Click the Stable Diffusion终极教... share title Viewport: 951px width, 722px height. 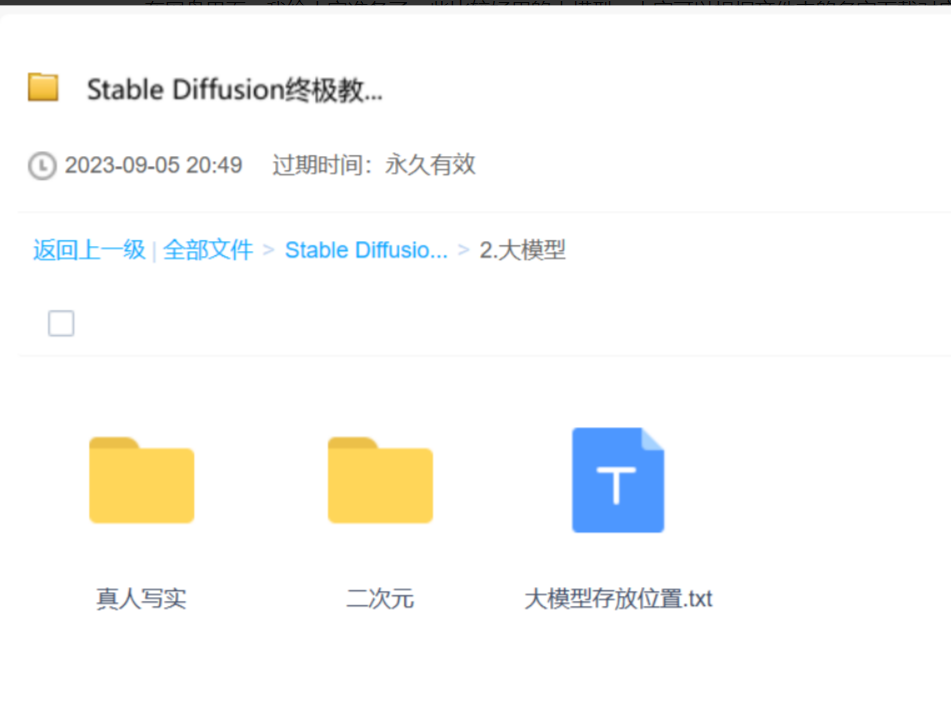point(235,90)
